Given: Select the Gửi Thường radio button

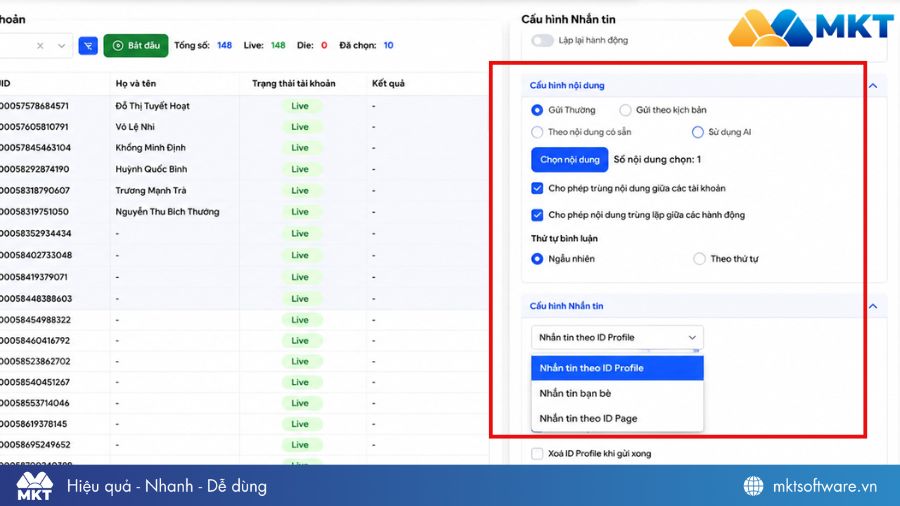Looking at the screenshot, I should tap(537, 110).
